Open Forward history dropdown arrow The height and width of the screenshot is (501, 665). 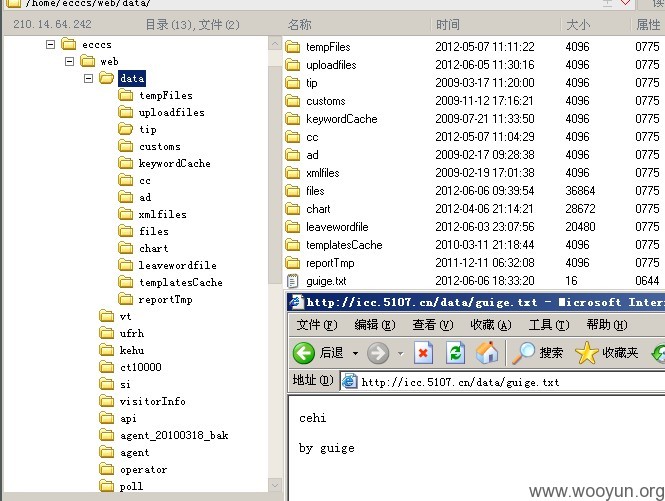click(400, 353)
